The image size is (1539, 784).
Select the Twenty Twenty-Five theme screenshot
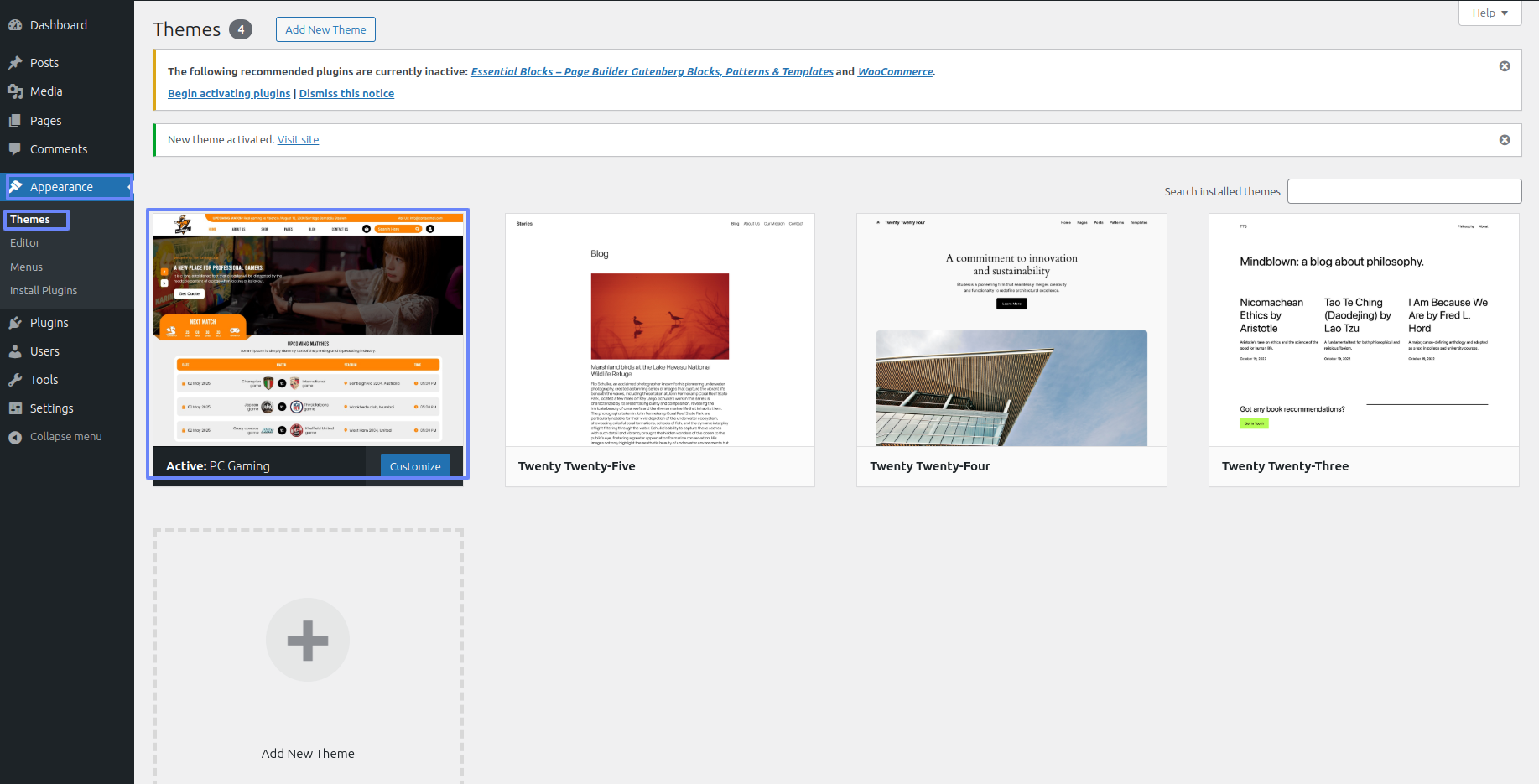(660, 330)
